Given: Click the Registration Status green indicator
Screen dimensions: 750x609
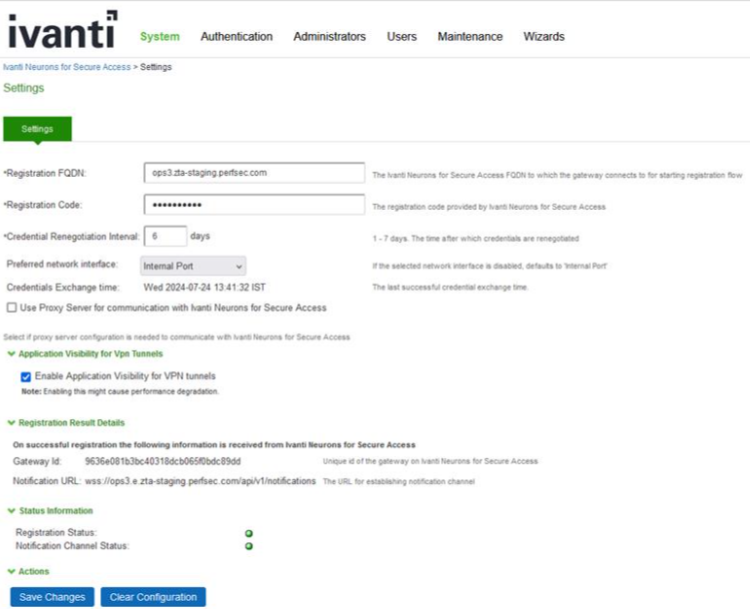Looking at the screenshot, I should coord(249,533).
